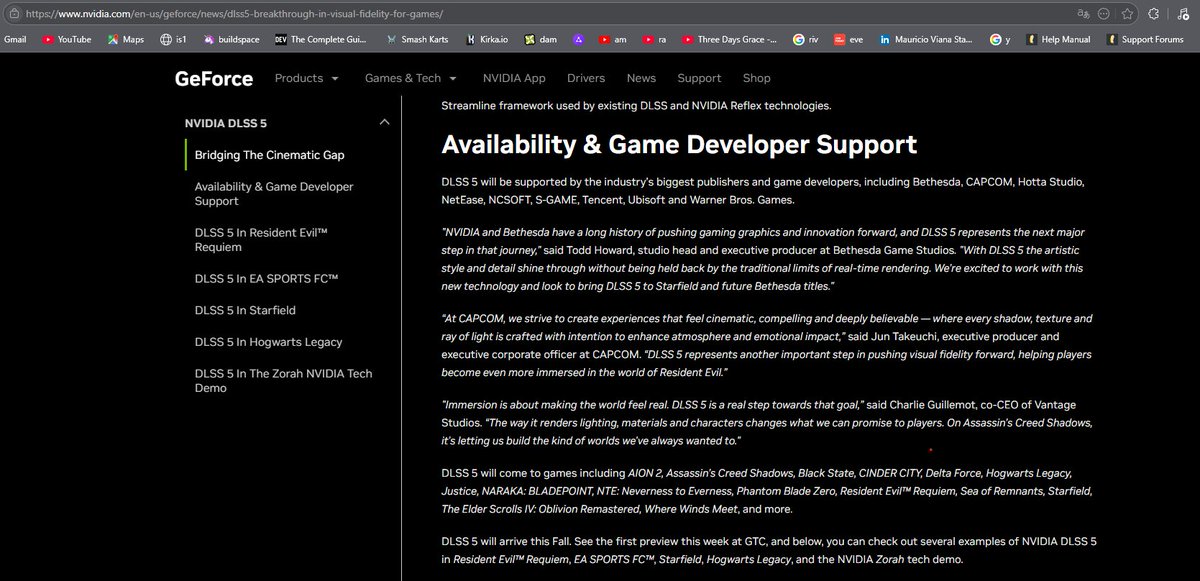Click the Todd Howard quote paragraph
The image size is (1200, 581).
pyautogui.click(x=761, y=258)
